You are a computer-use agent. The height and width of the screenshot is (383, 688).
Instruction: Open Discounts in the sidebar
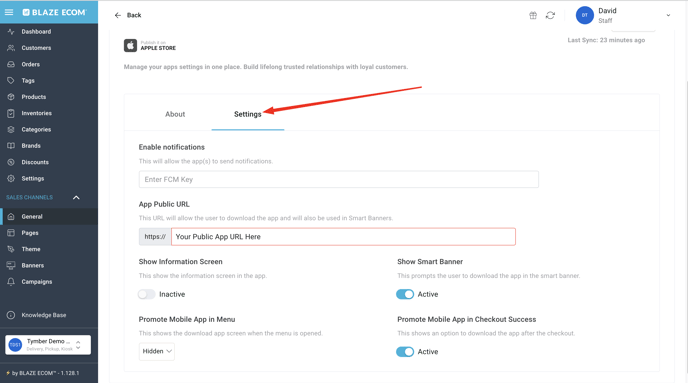pyautogui.click(x=35, y=162)
